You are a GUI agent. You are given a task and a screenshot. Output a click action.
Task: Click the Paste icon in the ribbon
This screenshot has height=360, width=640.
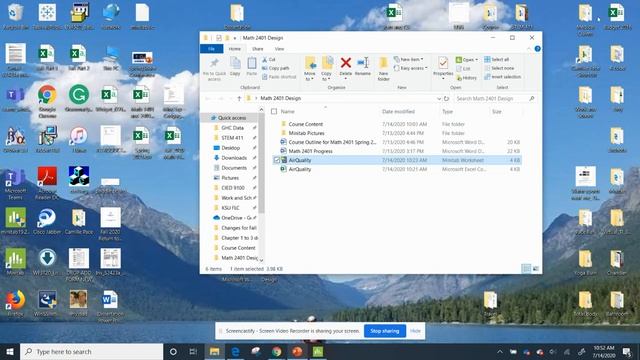252,67
